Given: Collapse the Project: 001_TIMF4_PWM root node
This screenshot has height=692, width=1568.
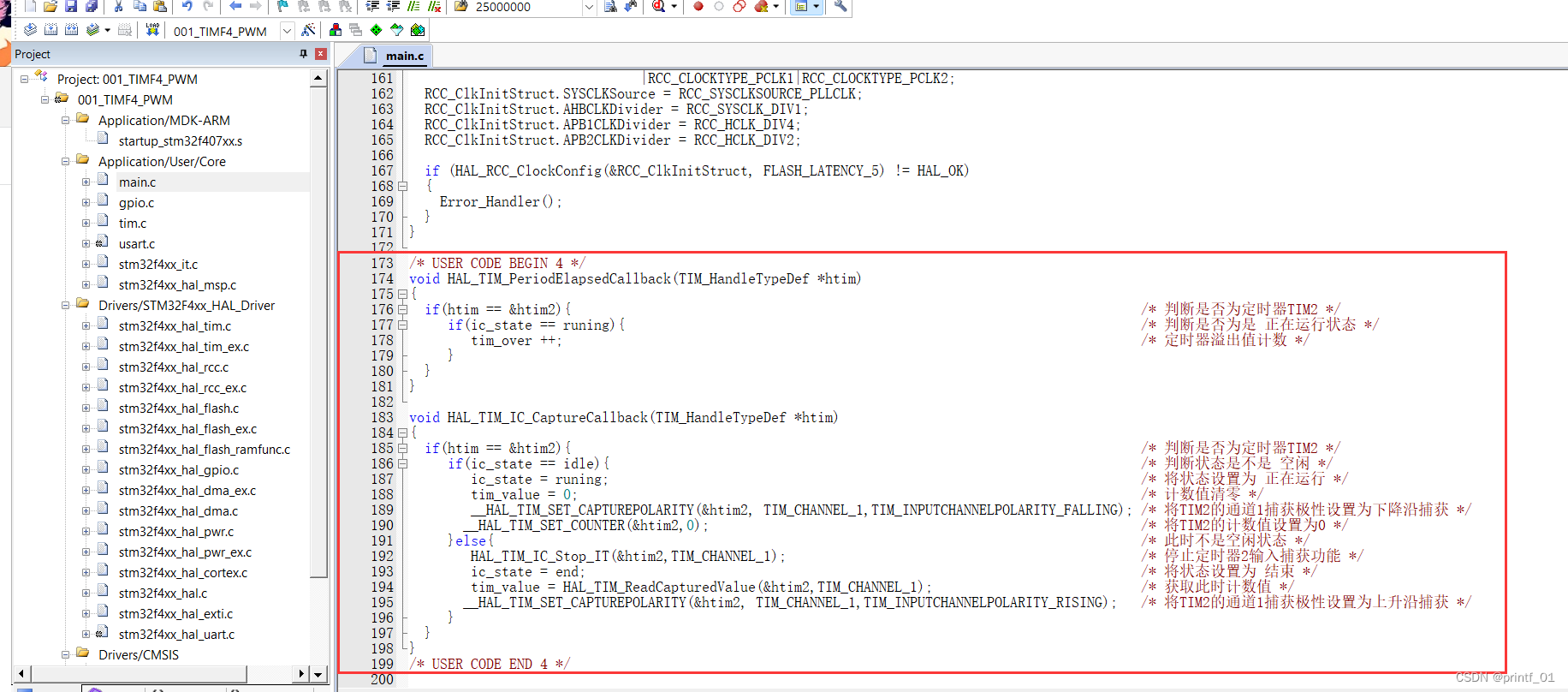Looking at the screenshot, I should [25, 79].
